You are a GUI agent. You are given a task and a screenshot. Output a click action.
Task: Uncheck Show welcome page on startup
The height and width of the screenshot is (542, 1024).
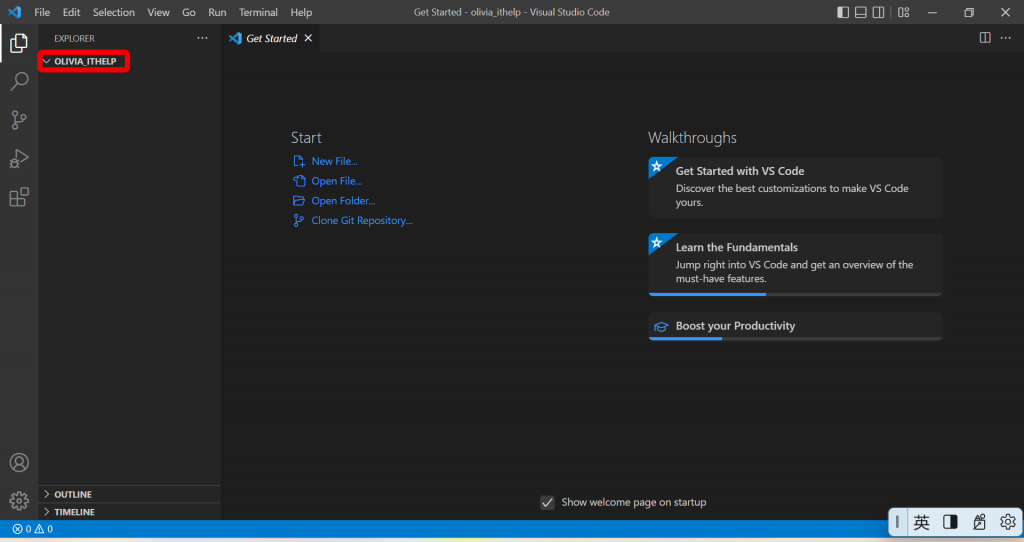coord(547,502)
